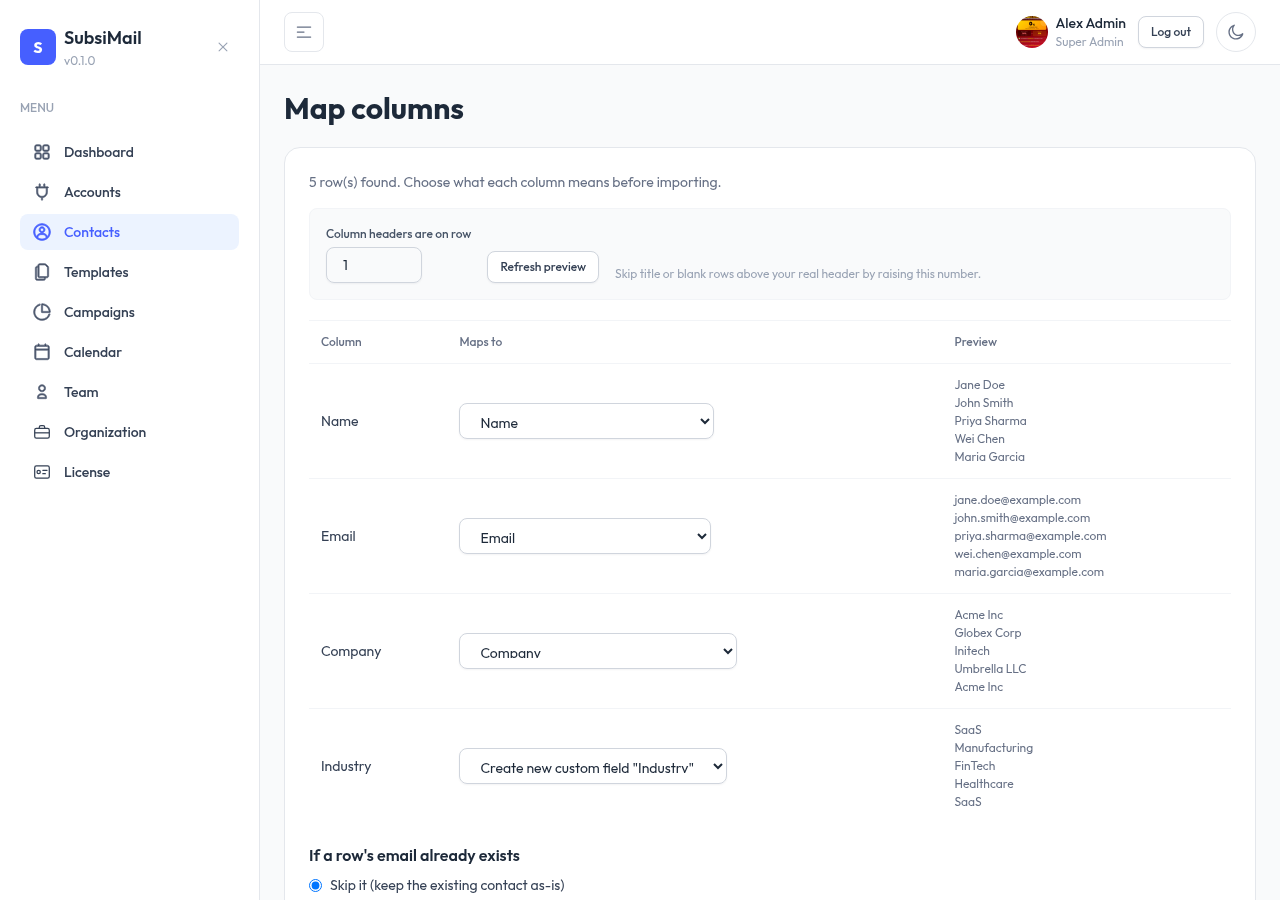Screen dimensions: 1280x900
Task: Click the 'Map columns' heading
Action: (374, 108)
